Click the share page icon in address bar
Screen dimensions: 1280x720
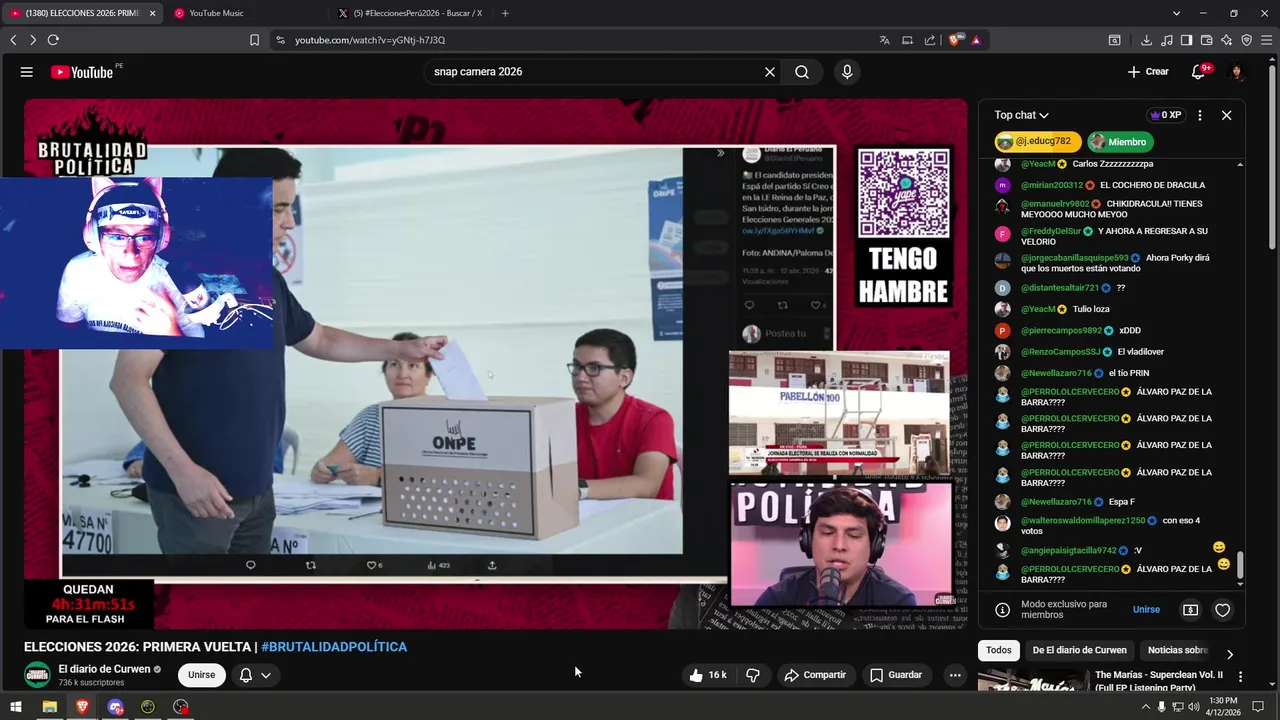click(930, 40)
